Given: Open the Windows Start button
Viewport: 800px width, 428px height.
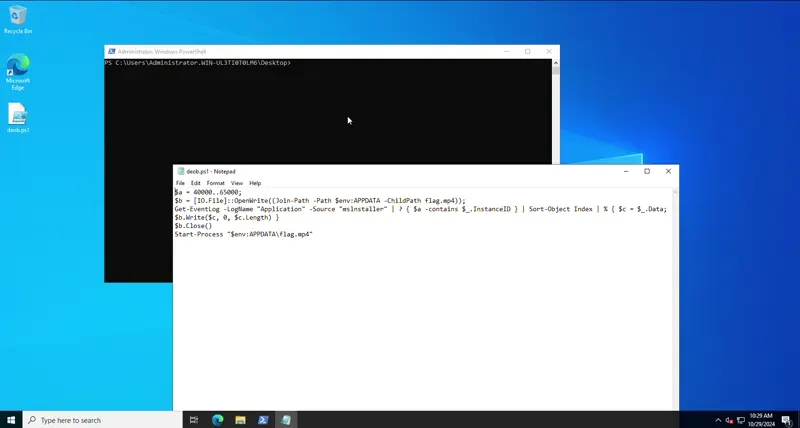Looking at the screenshot, I should [x=11, y=420].
